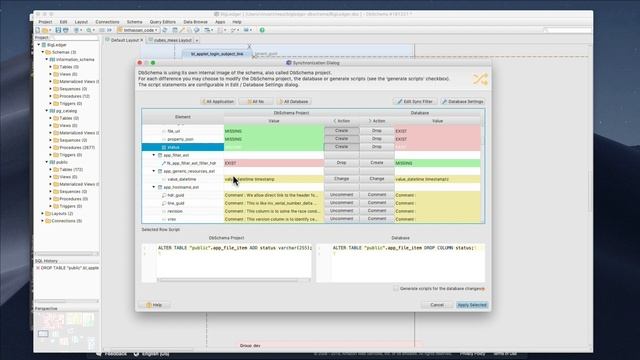Image resolution: width=640 pixels, height=360 pixels.
Task: Click the All Database button
Action: pos(293,101)
